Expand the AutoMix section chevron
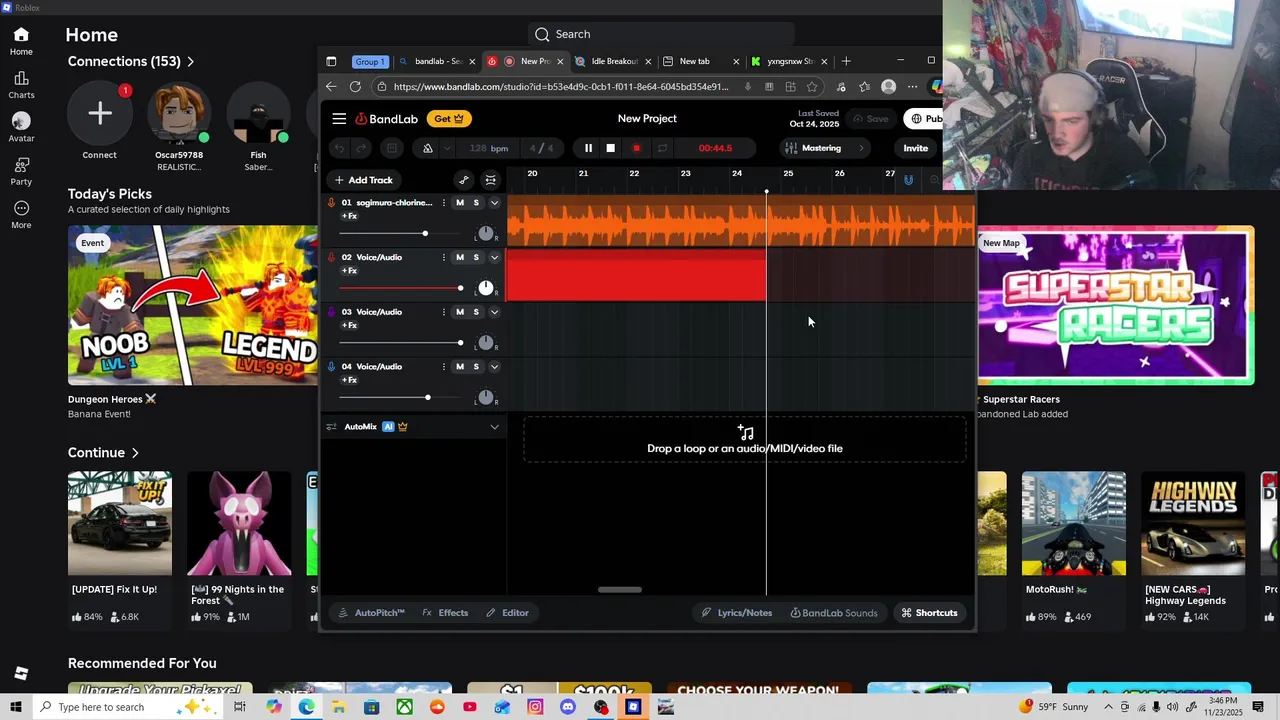 pos(494,427)
